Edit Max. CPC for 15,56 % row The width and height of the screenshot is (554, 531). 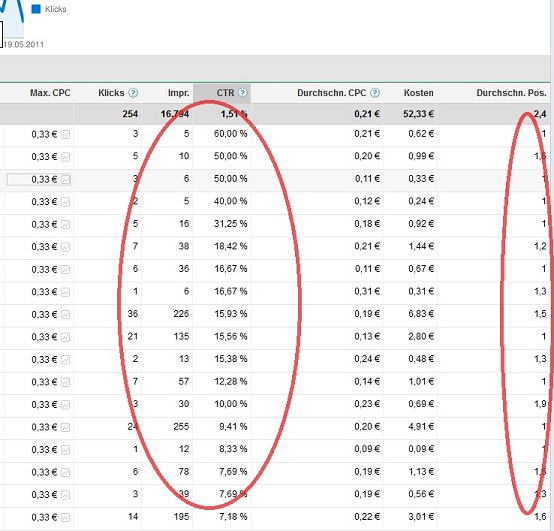[44, 337]
